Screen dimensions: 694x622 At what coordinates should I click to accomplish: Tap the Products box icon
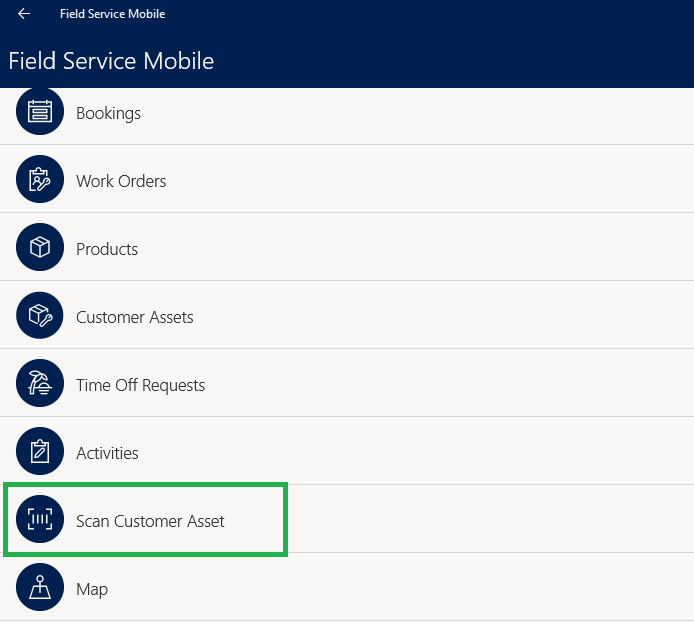(x=40, y=247)
